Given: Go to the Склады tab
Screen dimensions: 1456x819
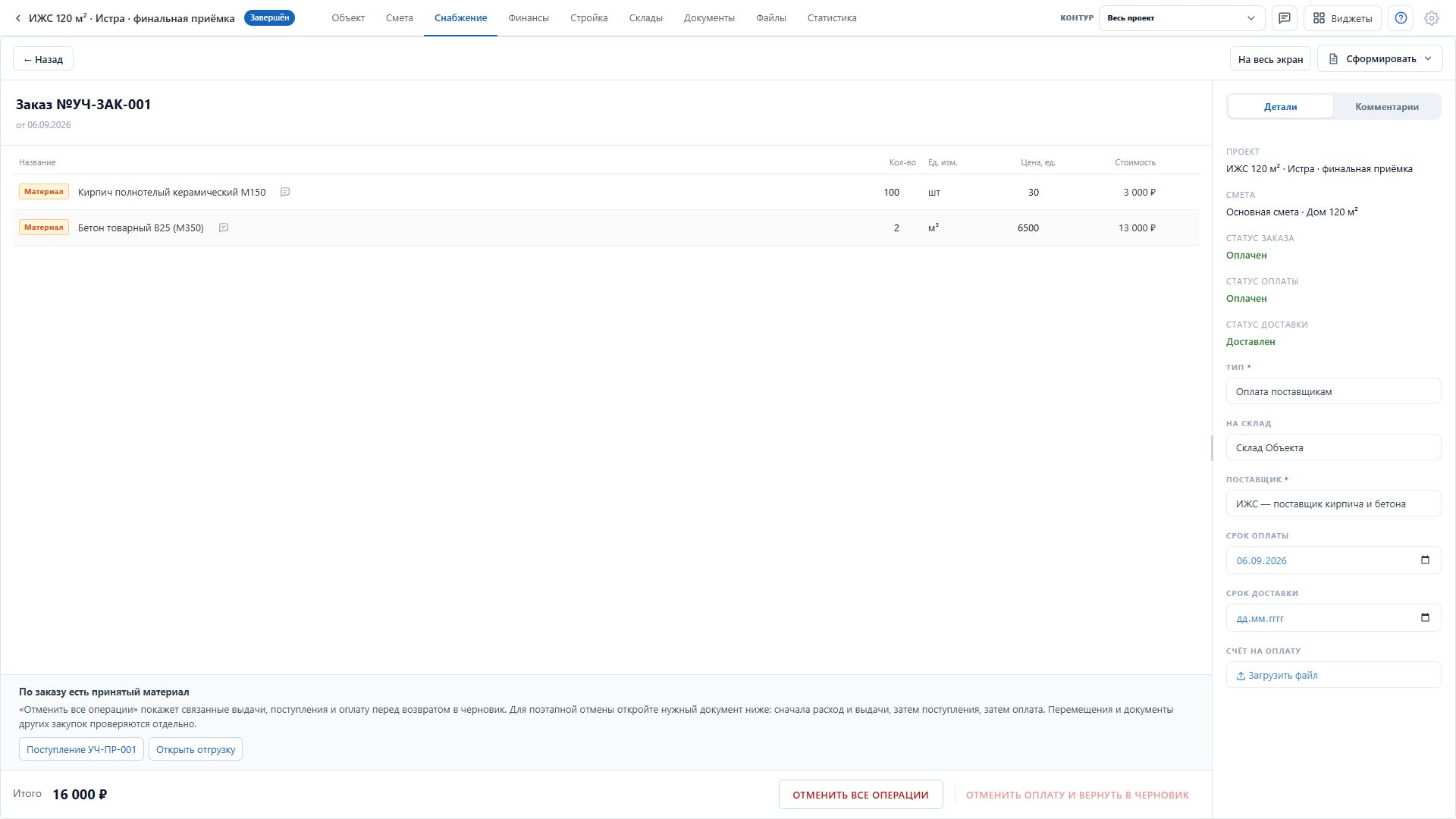Looking at the screenshot, I should (x=645, y=18).
